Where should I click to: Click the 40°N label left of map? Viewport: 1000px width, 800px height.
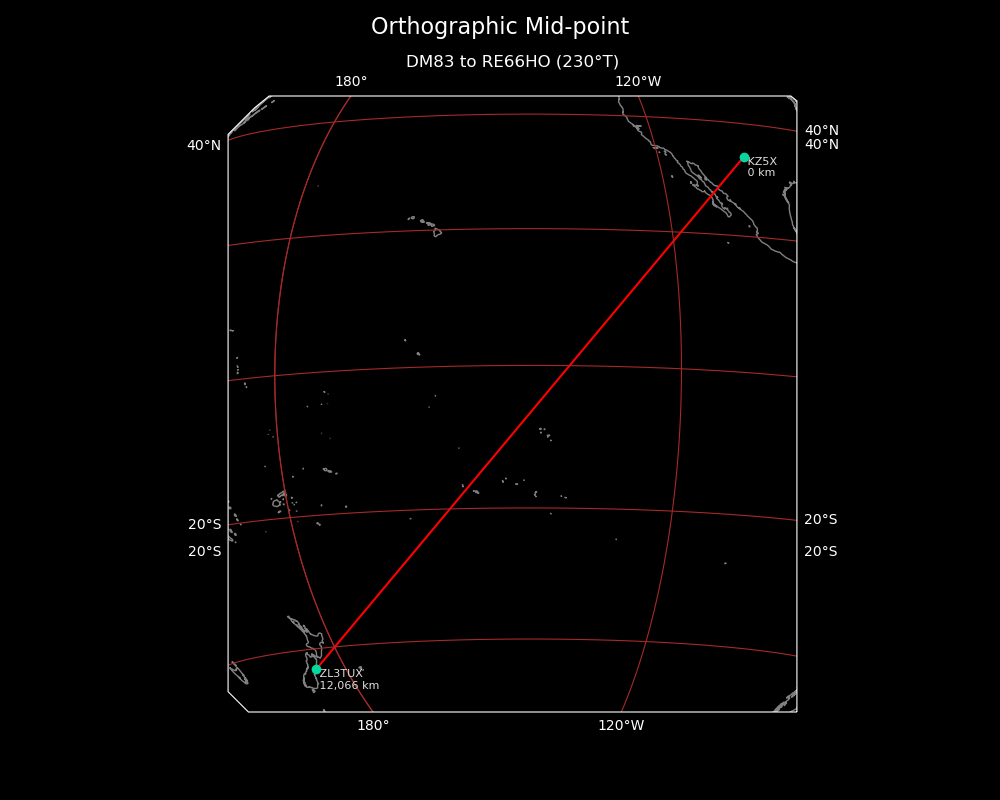(x=204, y=146)
